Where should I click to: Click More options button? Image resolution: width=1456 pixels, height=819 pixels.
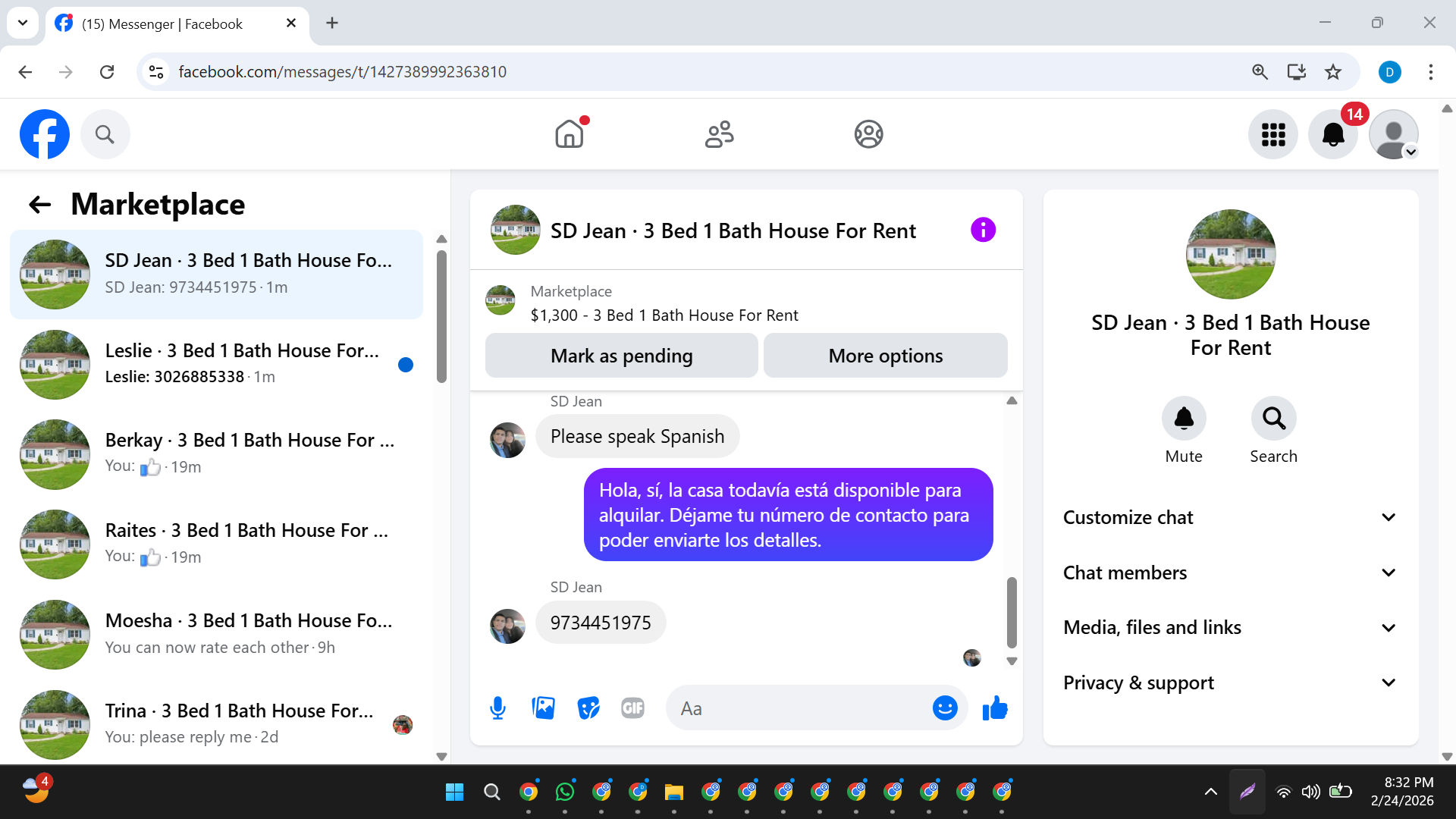pos(885,356)
